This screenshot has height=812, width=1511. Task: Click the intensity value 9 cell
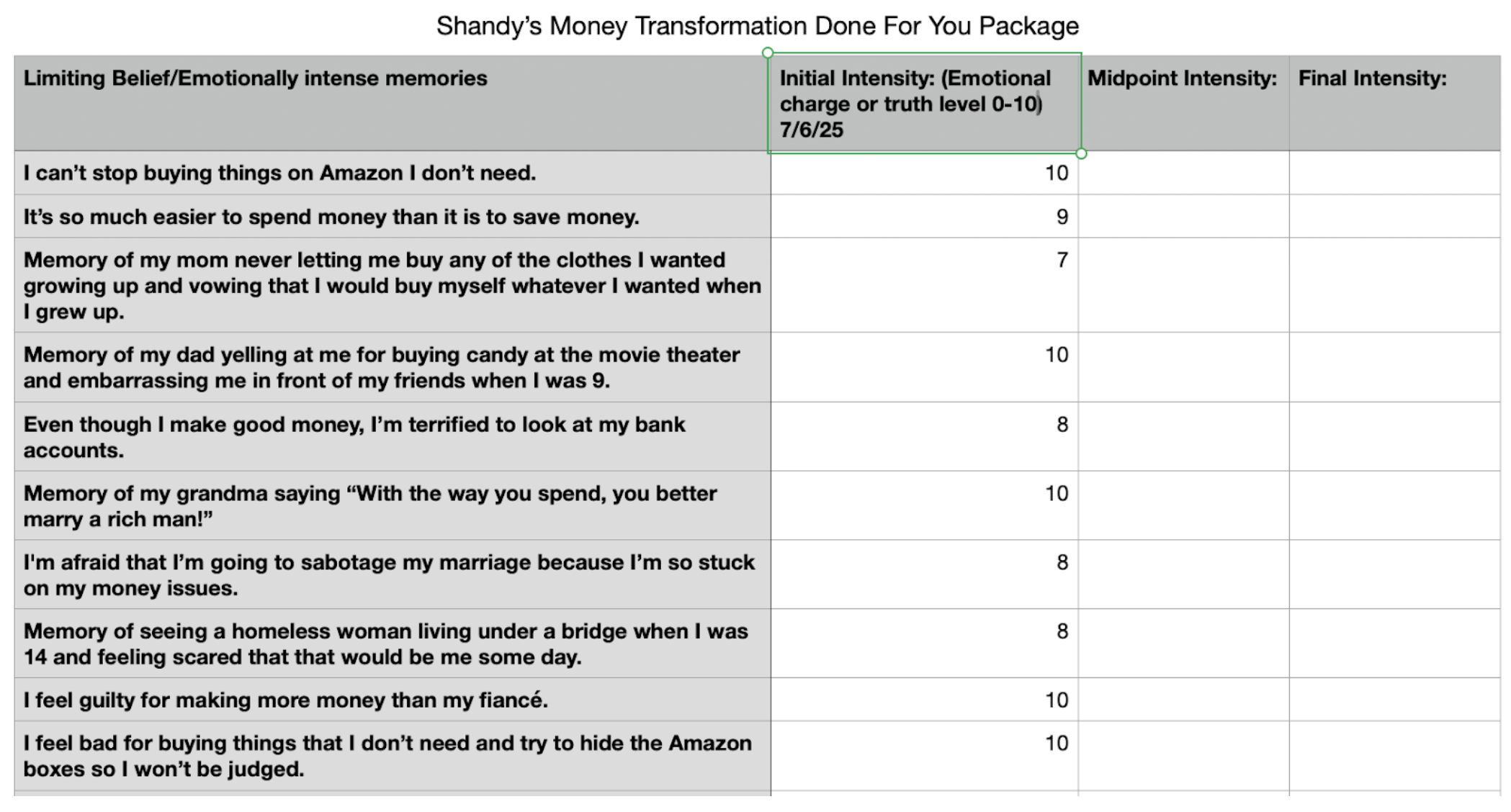pyautogui.click(x=924, y=217)
